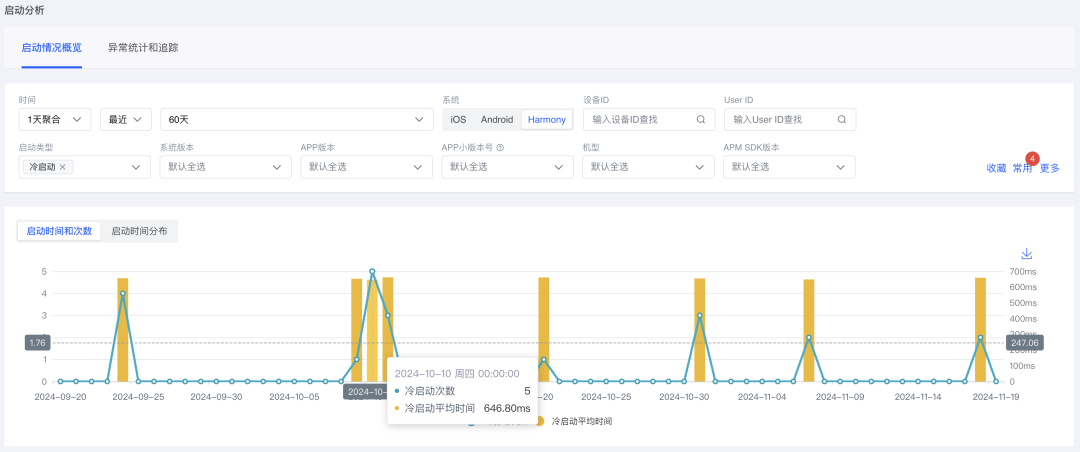
Task: Select Android system option
Action: pyautogui.click(x=497, y=120)
